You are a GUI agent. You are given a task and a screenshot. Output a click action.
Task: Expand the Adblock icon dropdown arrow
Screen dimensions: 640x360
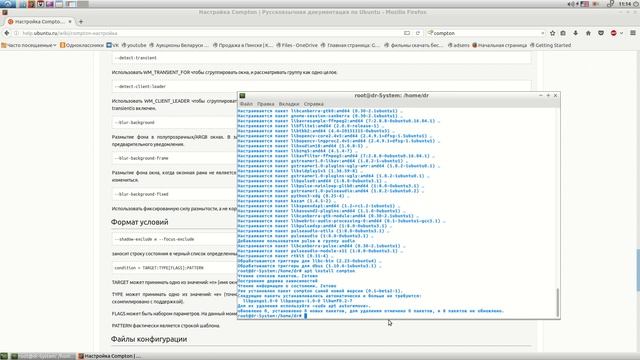(x=621, y=33)
